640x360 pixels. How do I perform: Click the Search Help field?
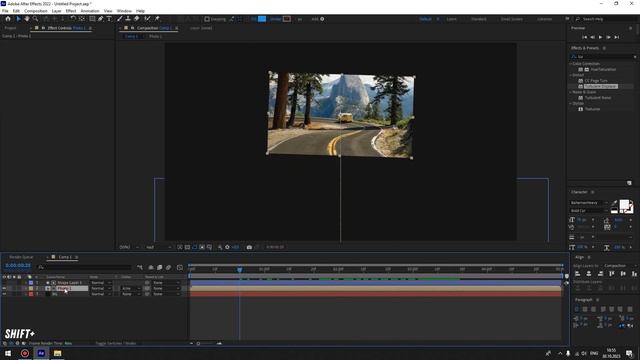[x=606, y=19]
